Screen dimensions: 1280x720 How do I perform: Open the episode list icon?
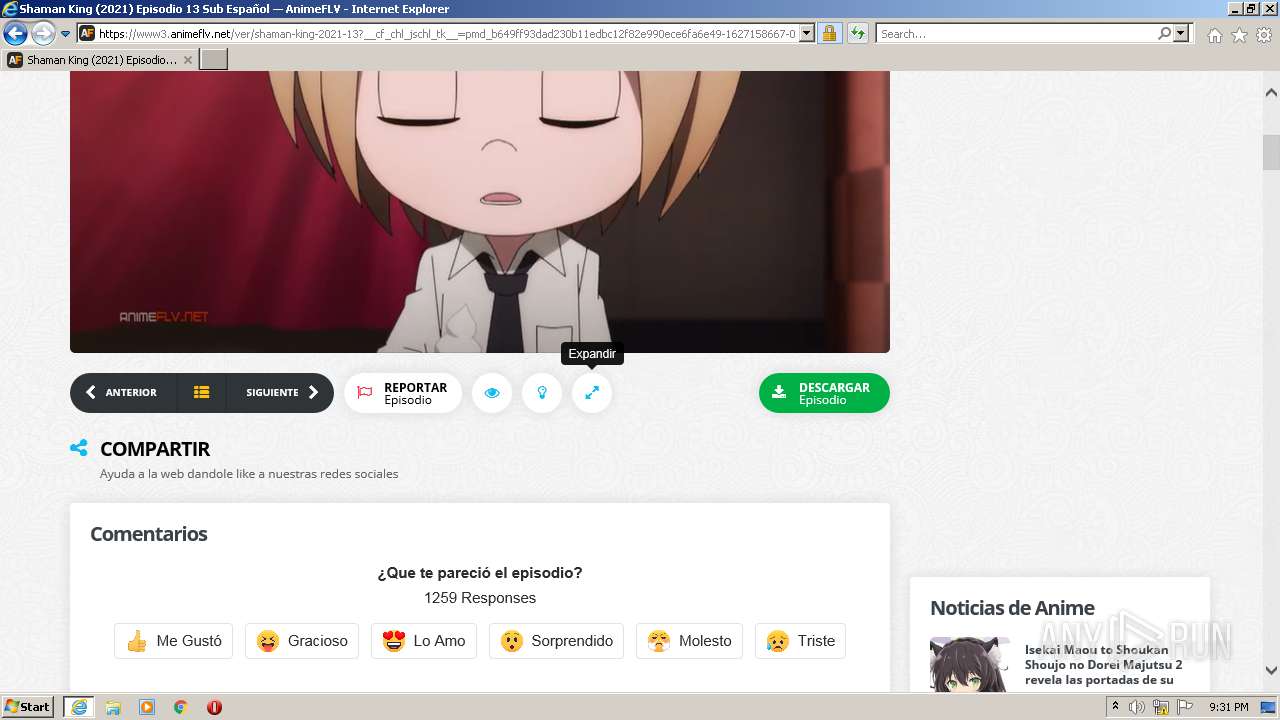(x=202, y=393)
